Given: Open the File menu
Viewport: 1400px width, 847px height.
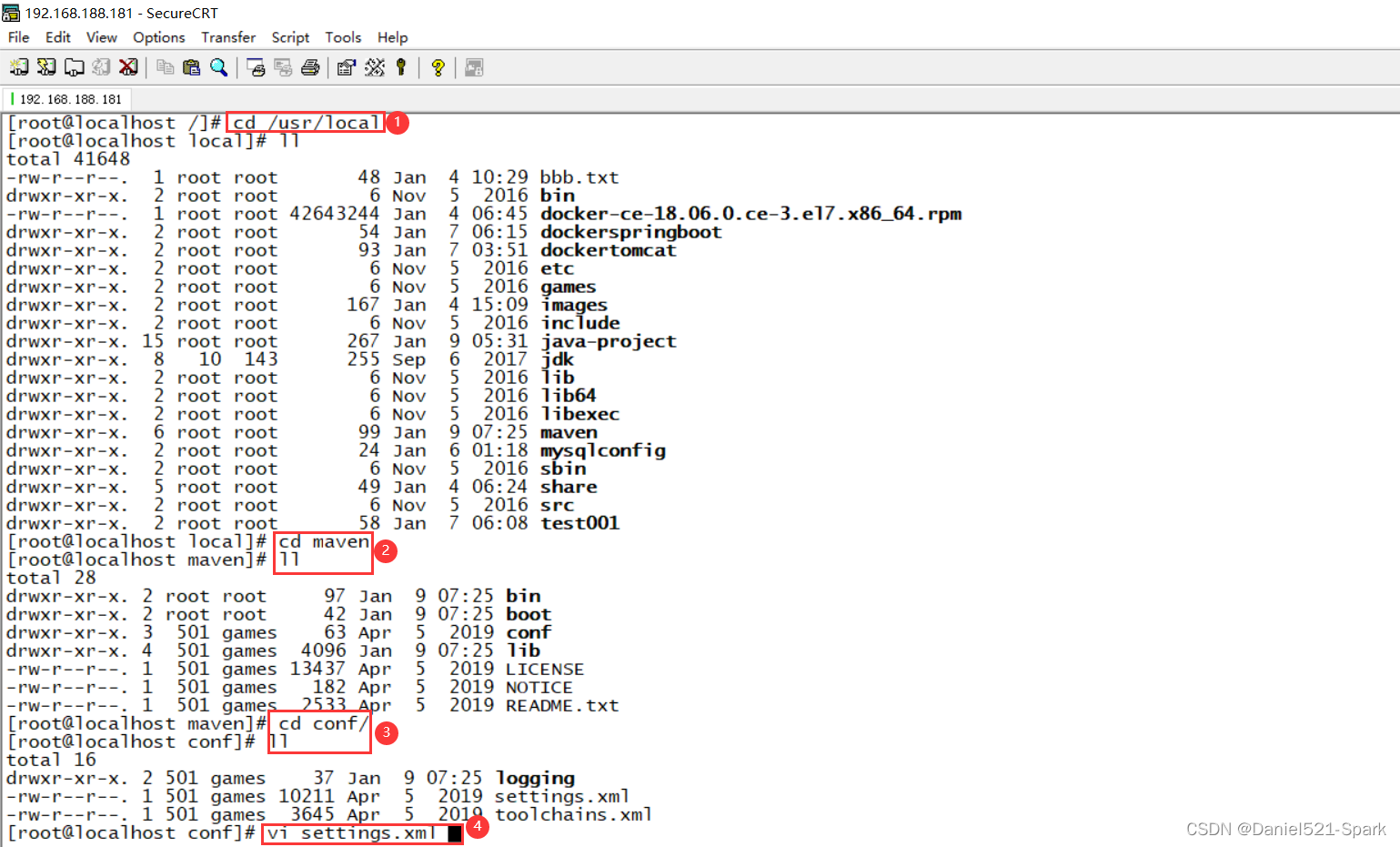Looking at the screenshot, I should click(18, 37).
